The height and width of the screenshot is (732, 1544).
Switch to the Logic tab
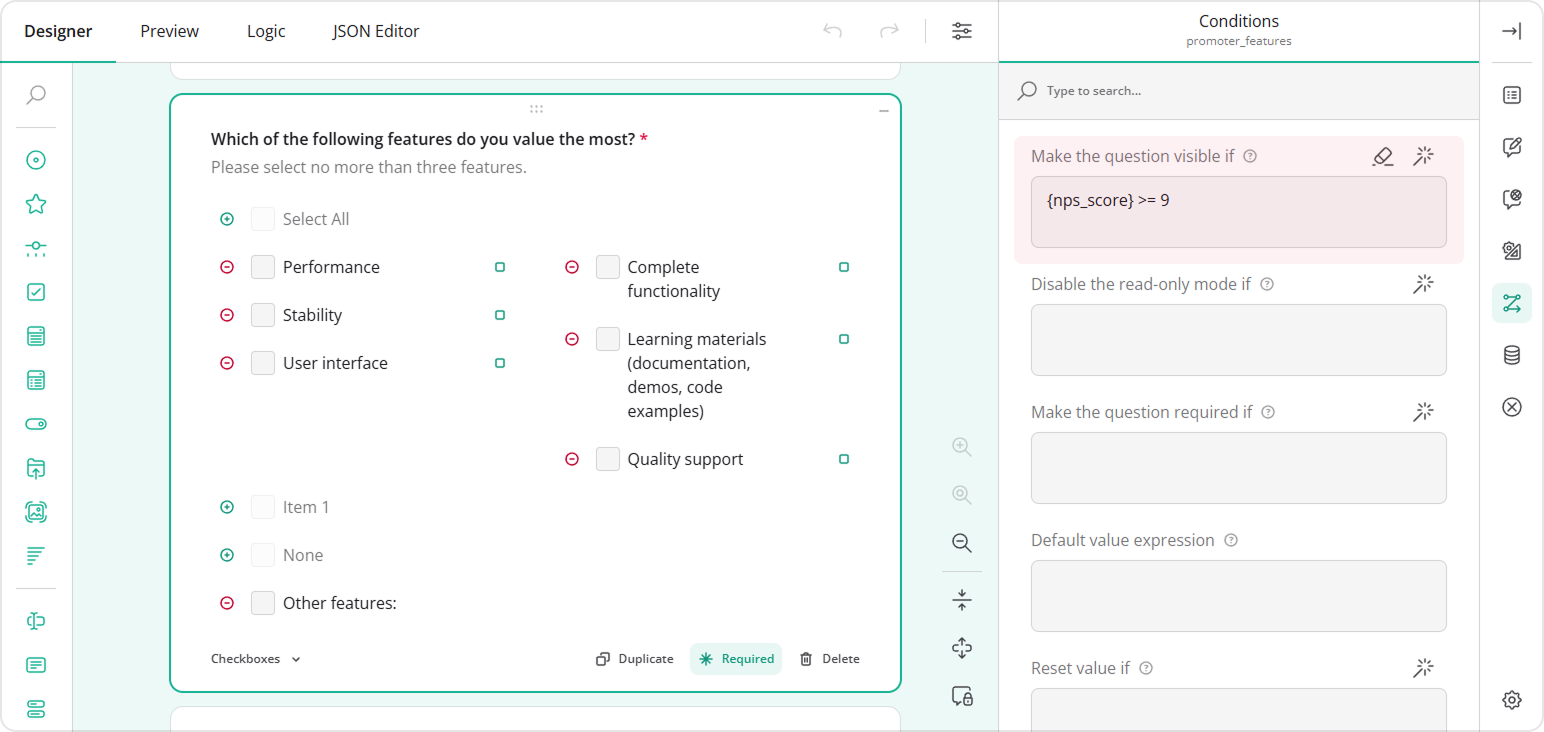[x=266, y=31]
